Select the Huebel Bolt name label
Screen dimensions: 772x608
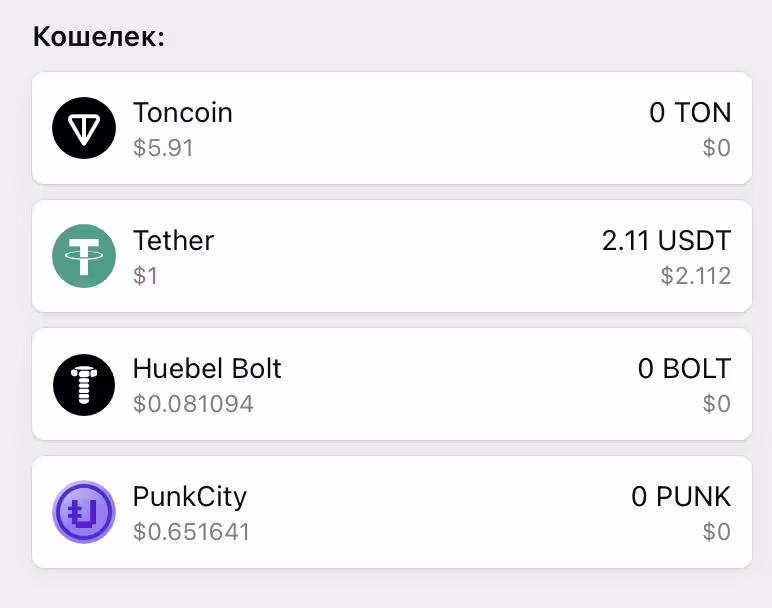pyautogui.click(x=207, y=368)
